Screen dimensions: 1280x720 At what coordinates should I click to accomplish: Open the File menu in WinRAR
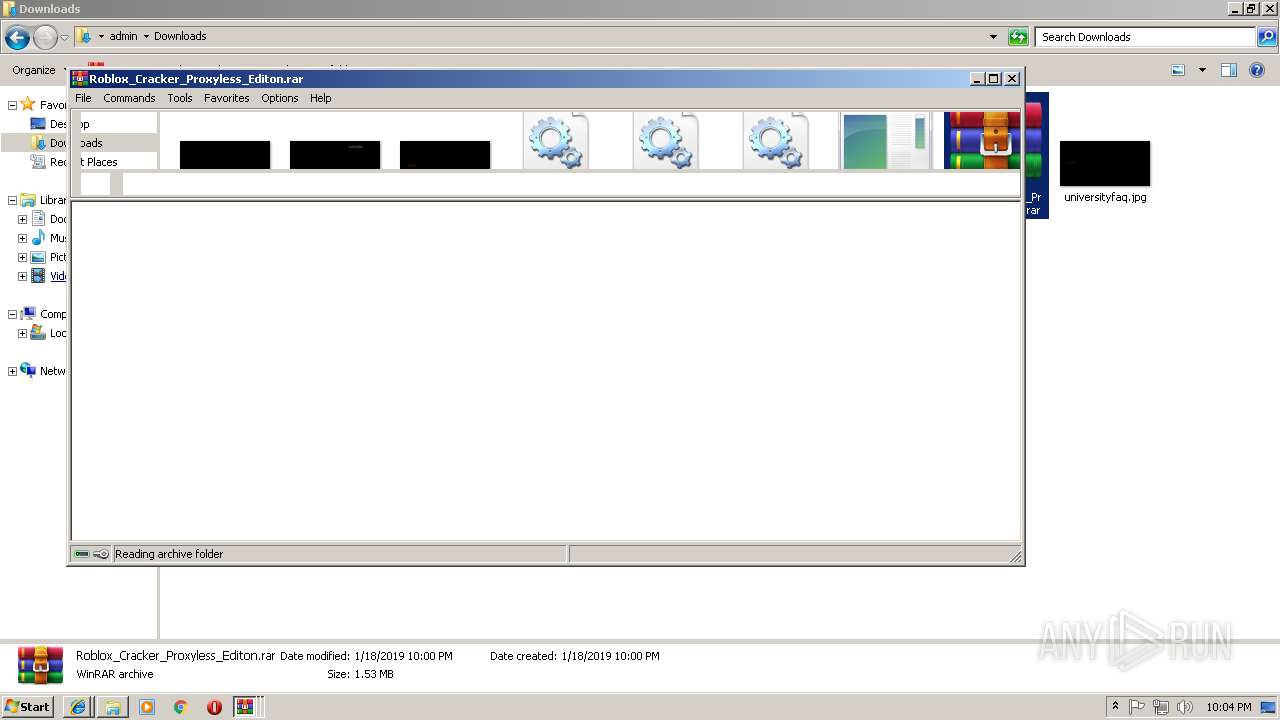(83, 98)
